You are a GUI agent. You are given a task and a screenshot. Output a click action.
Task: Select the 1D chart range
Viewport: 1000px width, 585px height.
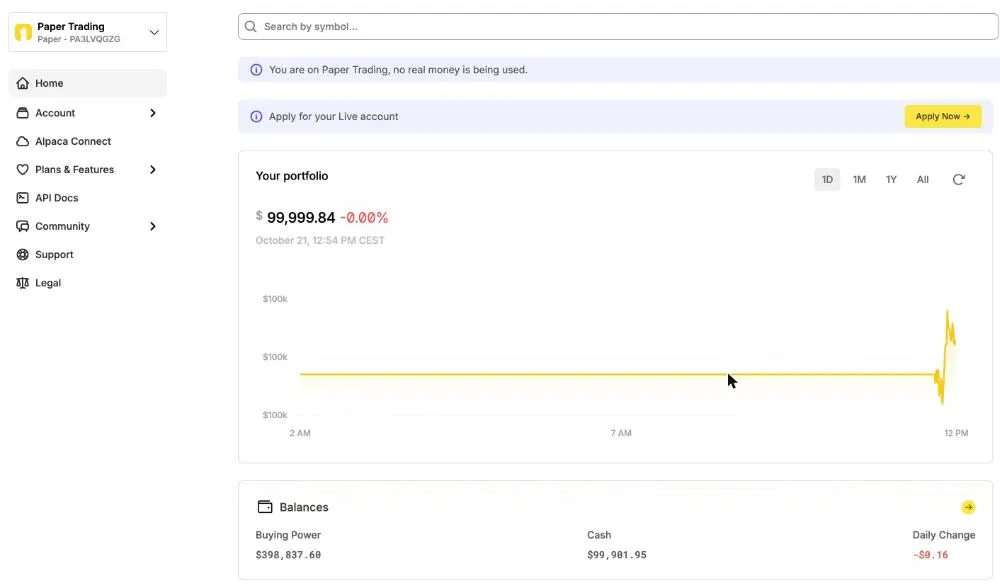pyautogui.click(x=827, y=179)
